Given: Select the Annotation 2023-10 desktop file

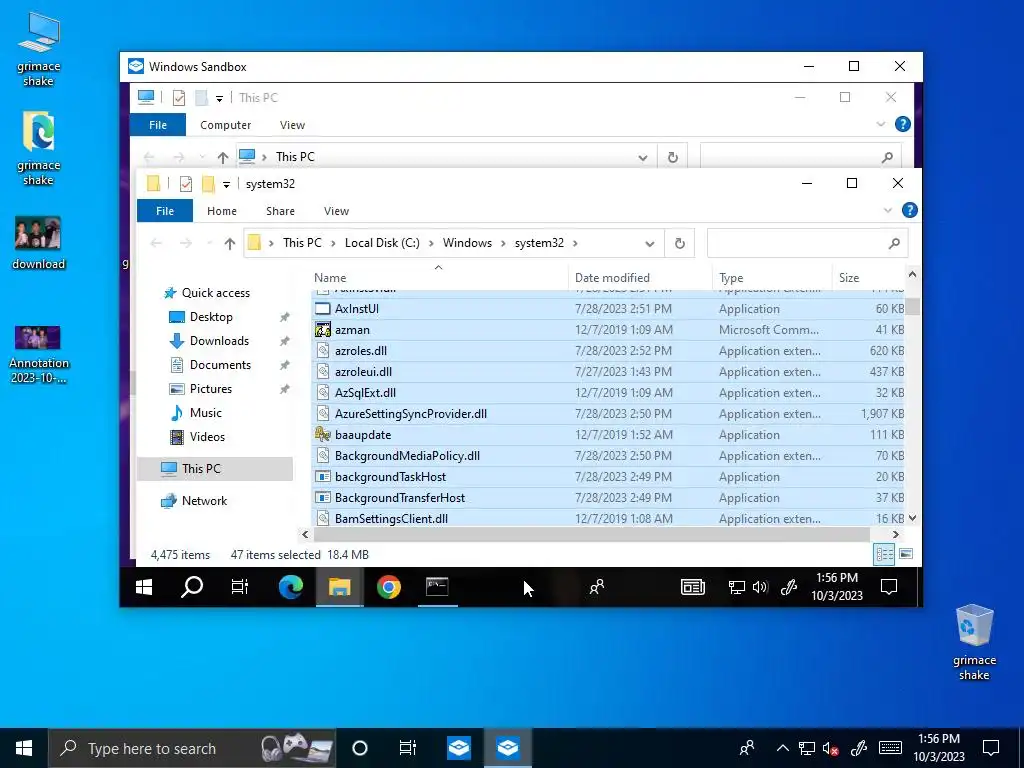Looking at the screenshot, I should (x=38, y=353).
